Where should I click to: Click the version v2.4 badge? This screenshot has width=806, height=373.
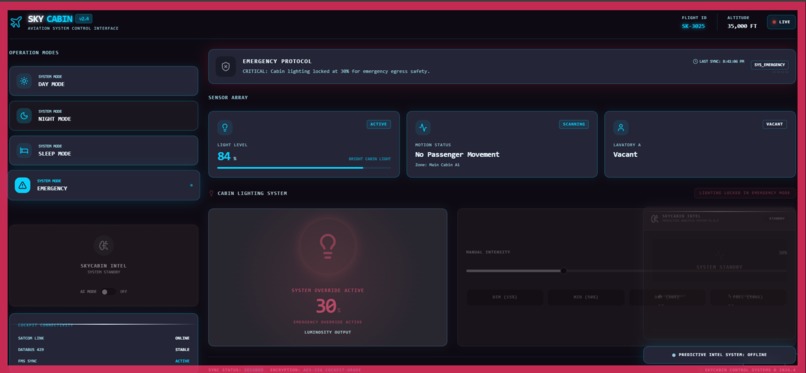83,19
